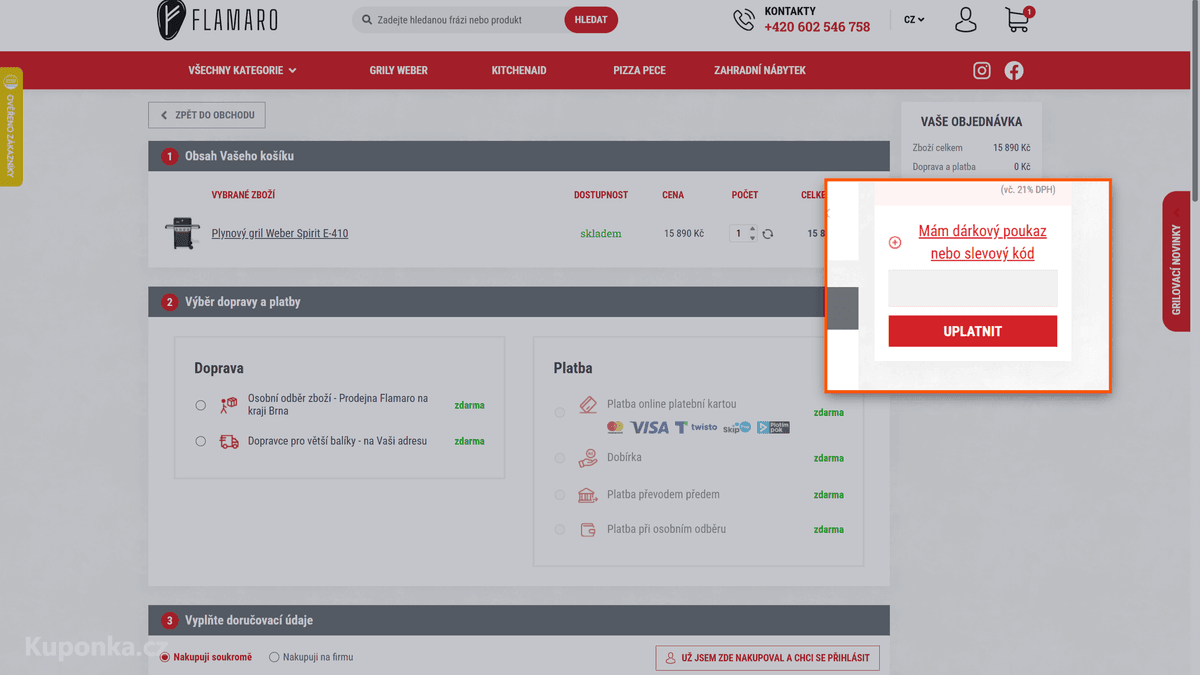
Task: Select Platba online platební kartou
Action: (560, 412)
